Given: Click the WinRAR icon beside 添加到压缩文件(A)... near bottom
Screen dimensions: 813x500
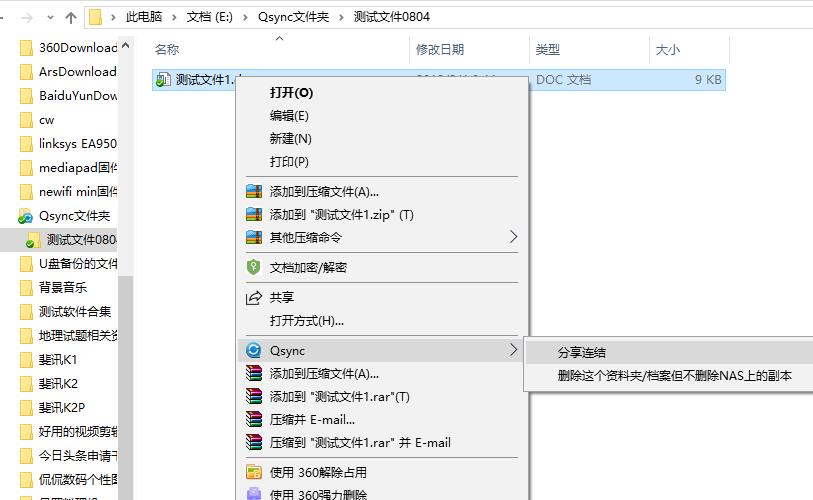Looking at the screenshot, I should [254, 373].
